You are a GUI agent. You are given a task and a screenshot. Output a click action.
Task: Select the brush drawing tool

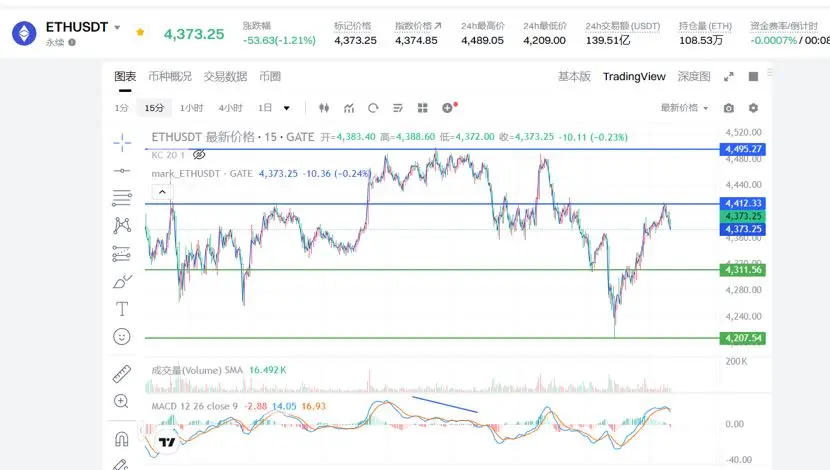click(122, 281)
